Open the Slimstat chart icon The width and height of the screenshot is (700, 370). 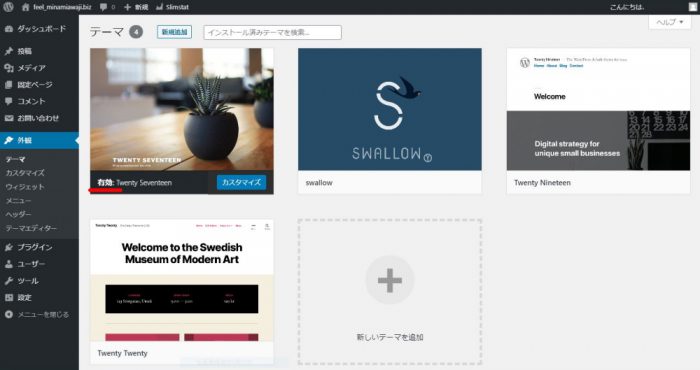(159, 7)
